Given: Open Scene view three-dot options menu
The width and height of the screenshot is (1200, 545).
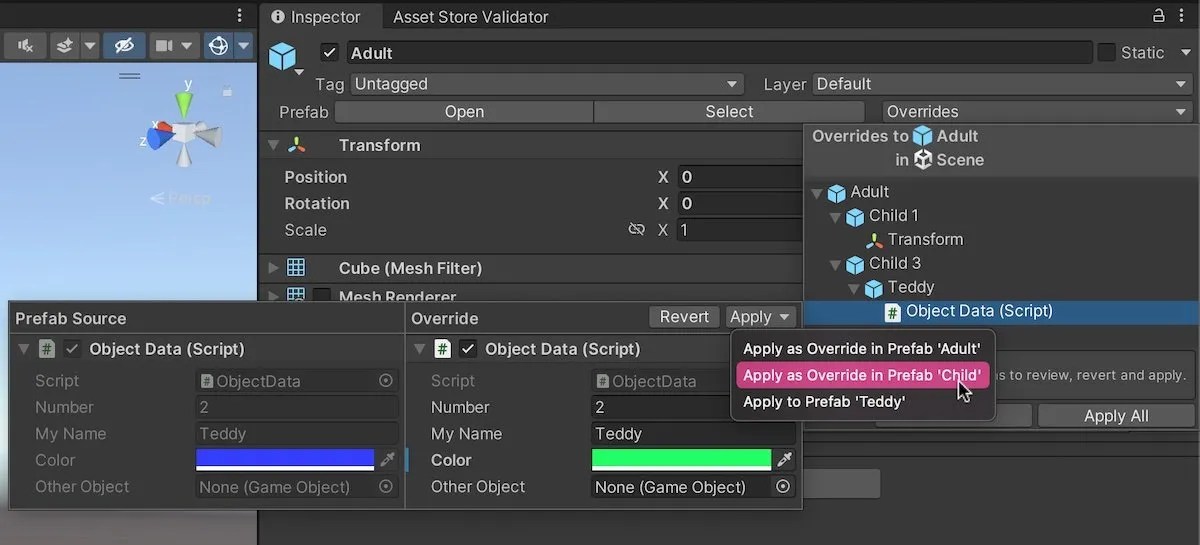Looking at the screenshot, I should click(x=239, y=16).
